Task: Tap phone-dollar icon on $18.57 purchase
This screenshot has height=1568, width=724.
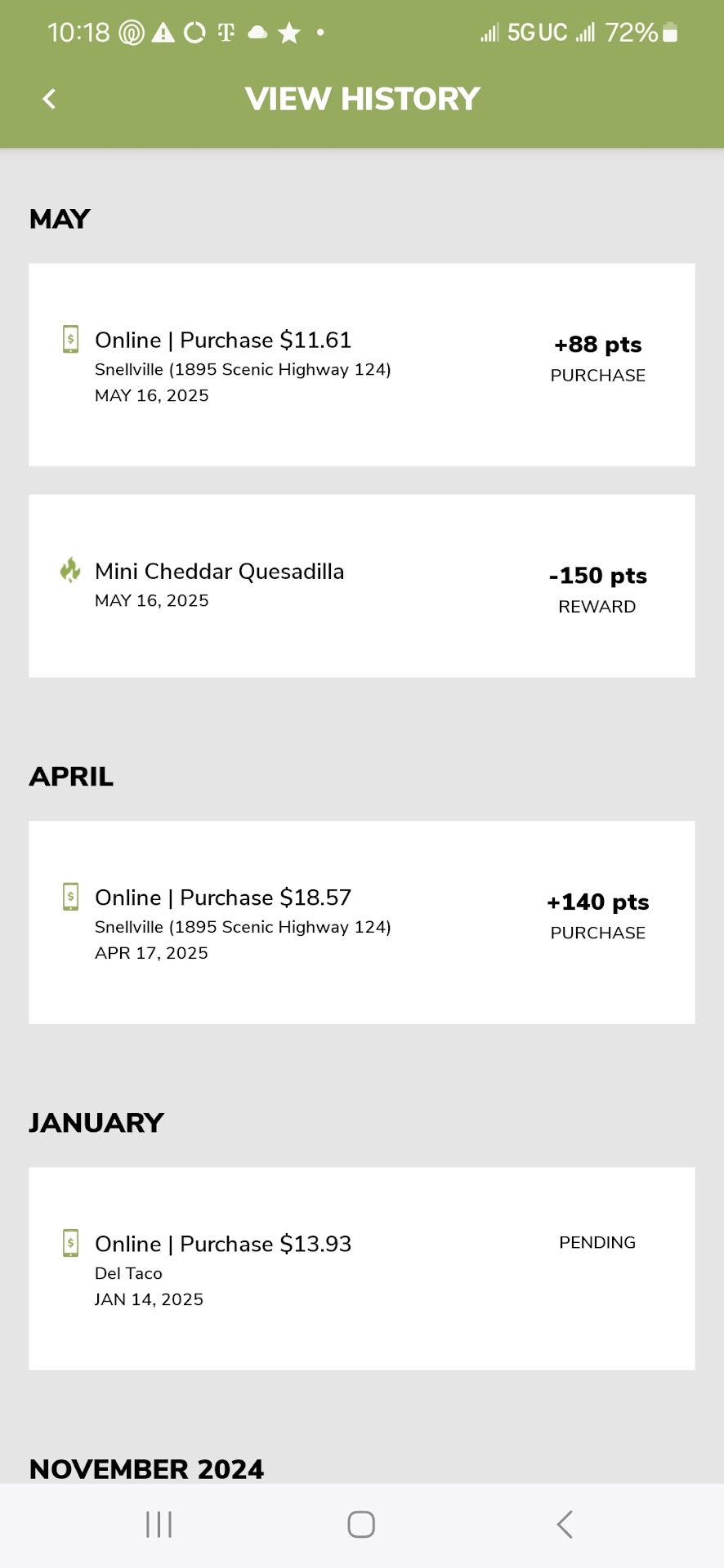Action: 71,897
